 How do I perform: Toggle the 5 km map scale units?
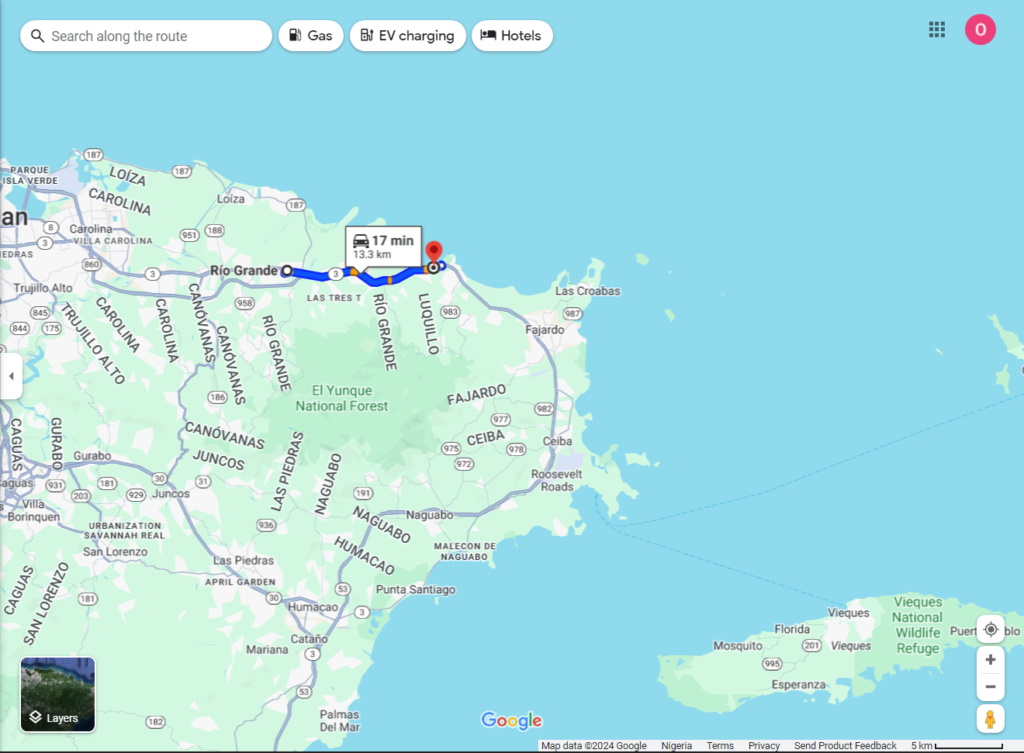[955, 746]
